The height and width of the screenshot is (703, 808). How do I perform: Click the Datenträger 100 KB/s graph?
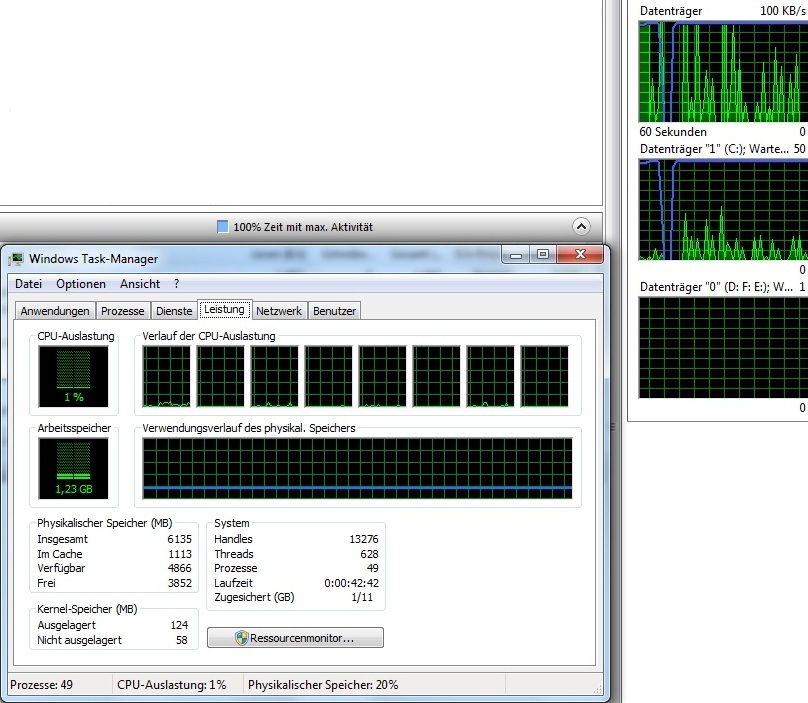point(723,72)
